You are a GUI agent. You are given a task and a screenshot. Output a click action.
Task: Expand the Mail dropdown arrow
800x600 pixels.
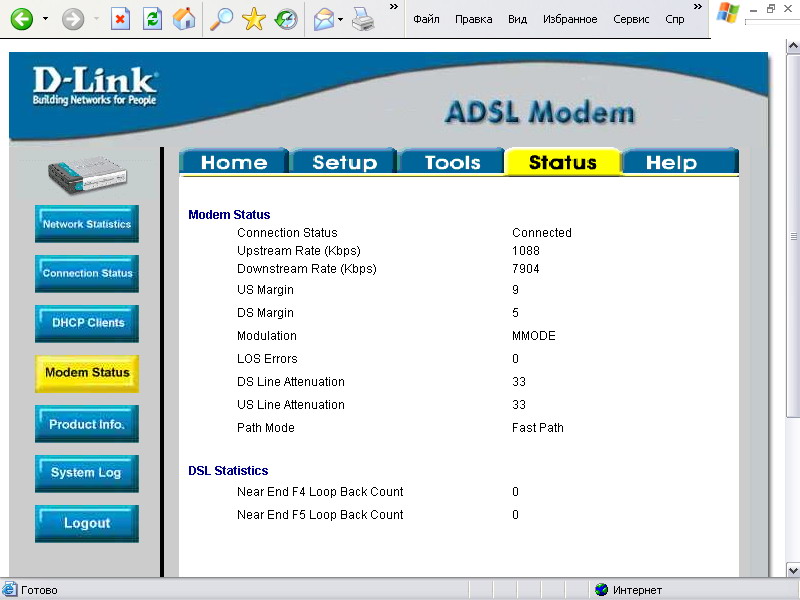pyautogui.click(x=341, y=20)
